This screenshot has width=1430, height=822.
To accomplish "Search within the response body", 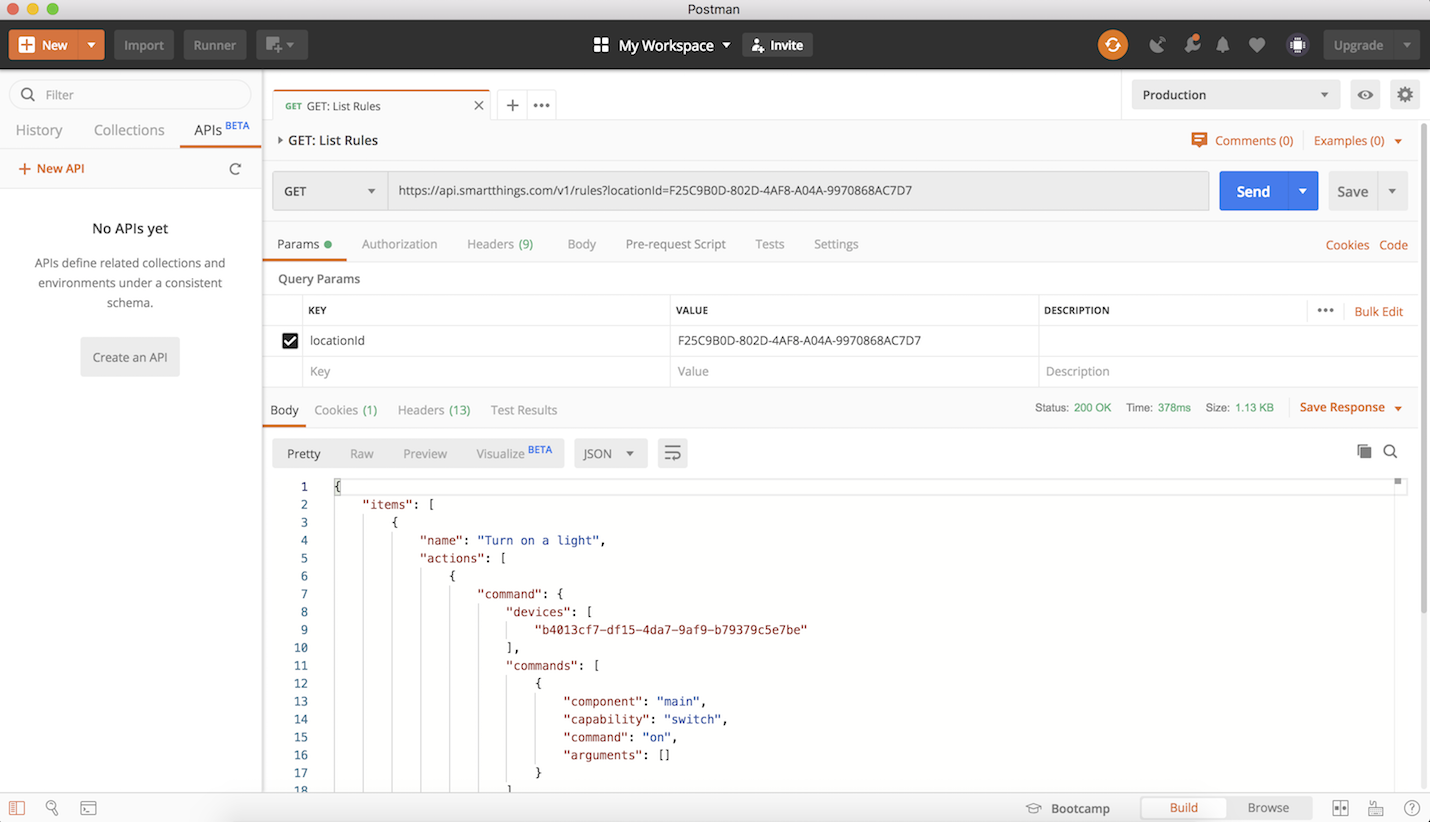I will (1390, 452).
